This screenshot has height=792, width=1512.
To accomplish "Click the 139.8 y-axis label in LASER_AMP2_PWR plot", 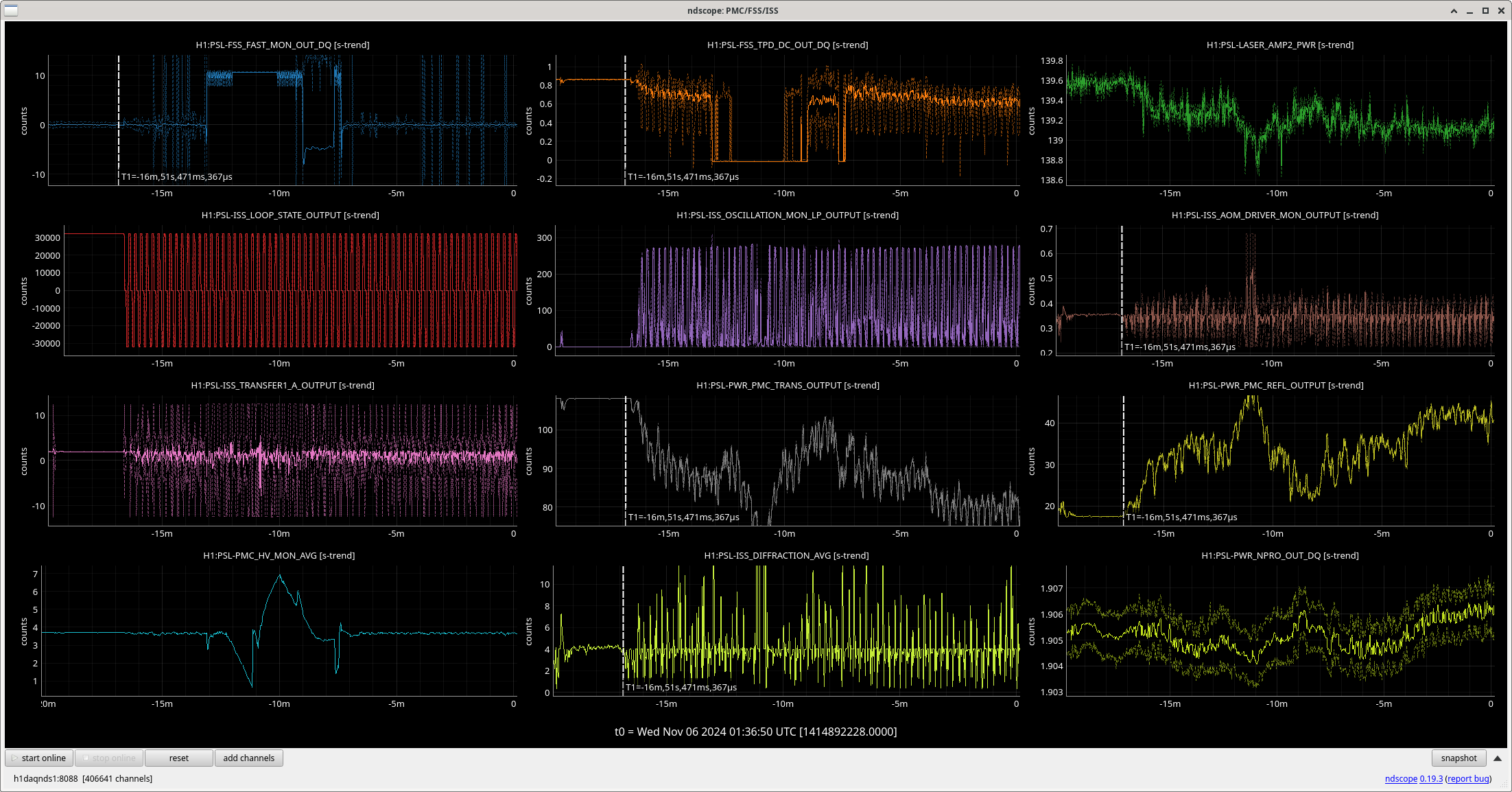I will [1051, 60].
